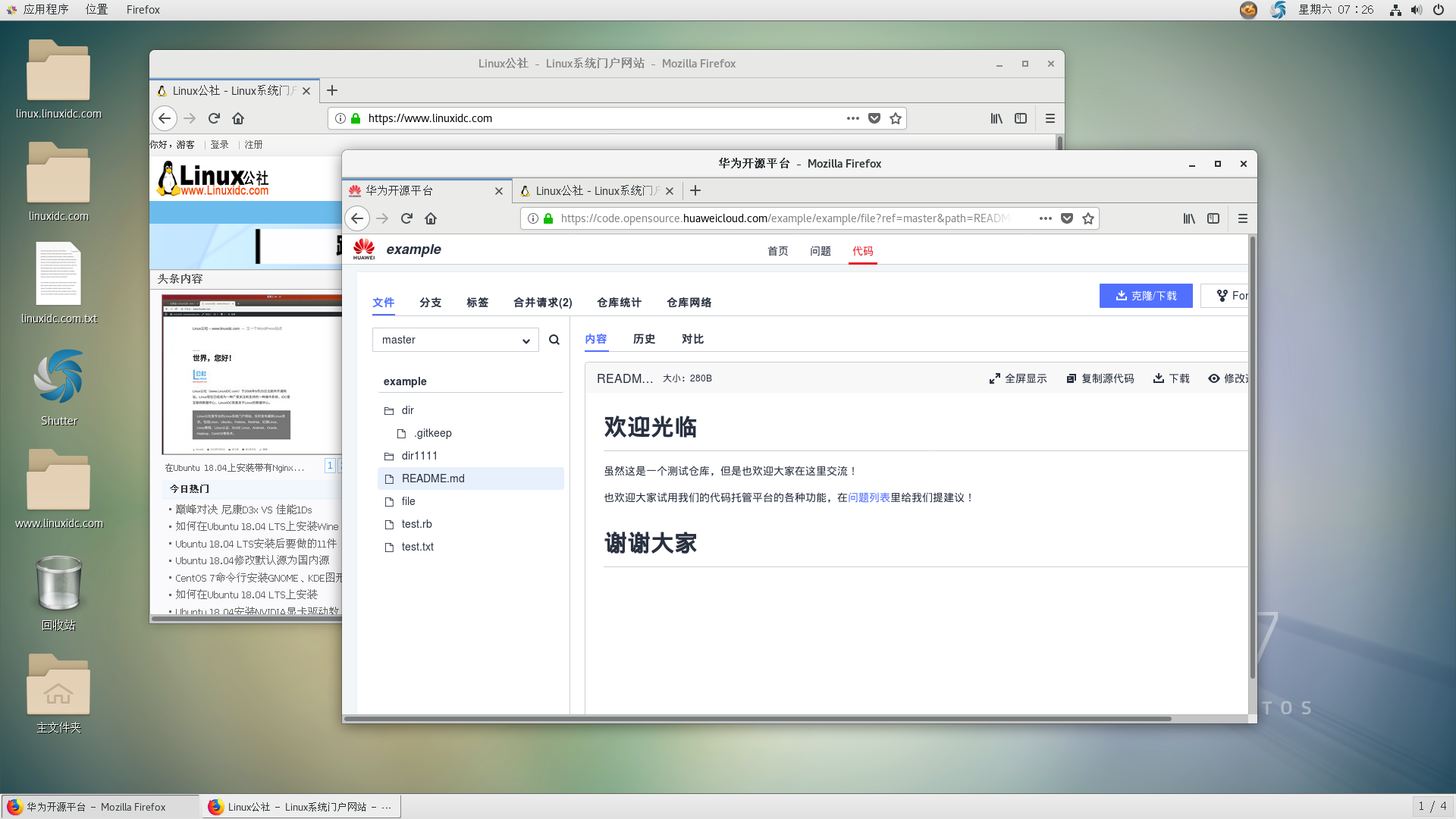The width and height of the screenshot is (1456, 819).
Task: Open dir1111 folder in file tree
Action: click(x=419, y=456)
